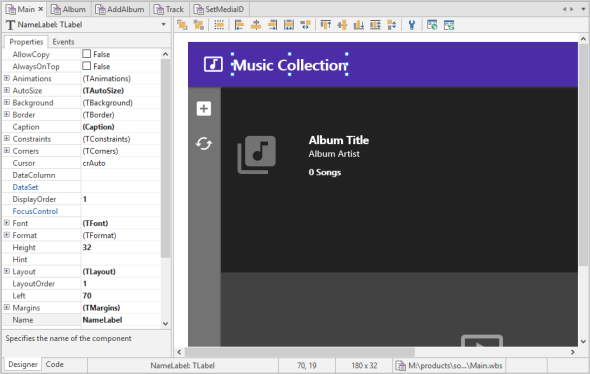Select the Album Artist label

334,154
